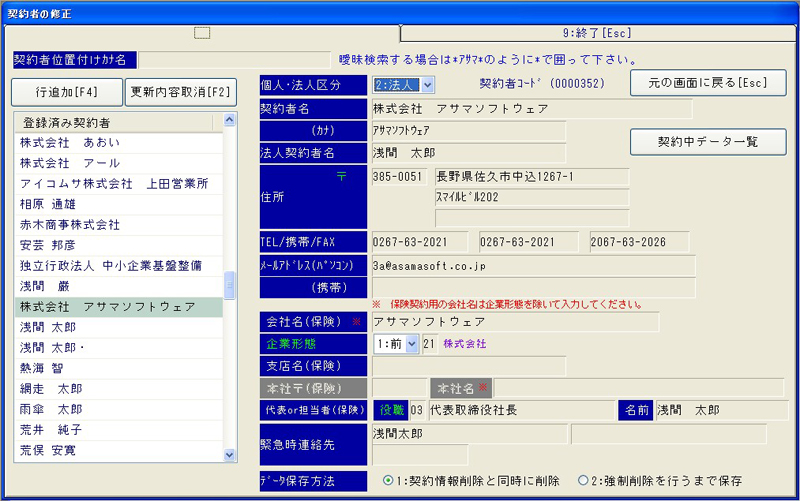The width and height of the screenshot is (800, 501).
Task: Click the 更新内容取消[F2] button
Action: [181, 92]
